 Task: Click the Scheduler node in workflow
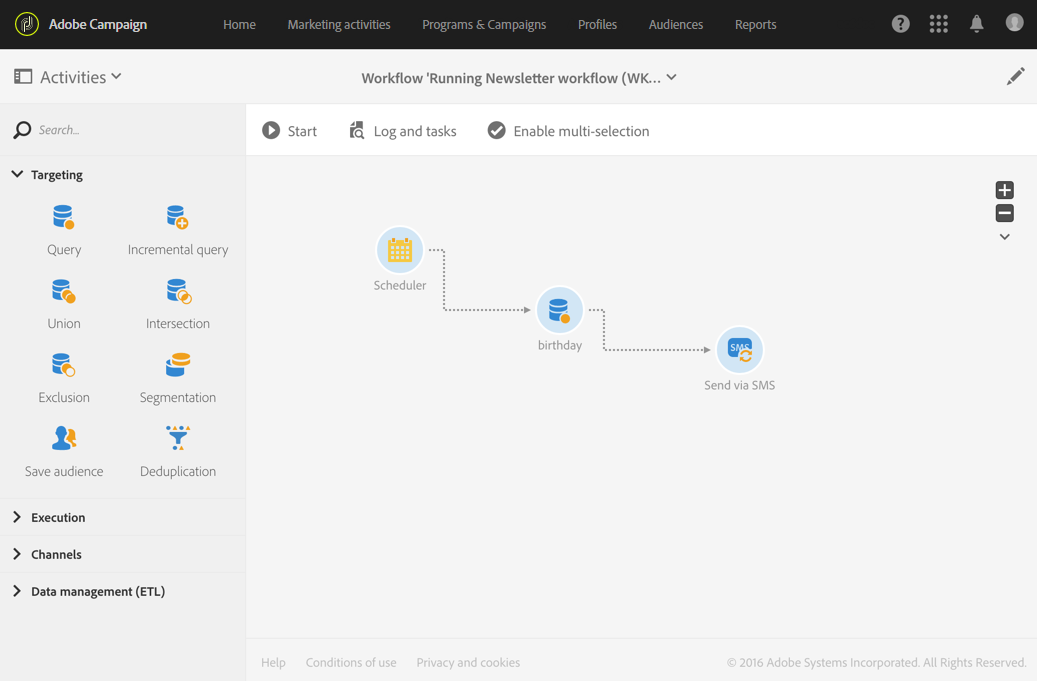pyautogui.click(x=400, y=251)
